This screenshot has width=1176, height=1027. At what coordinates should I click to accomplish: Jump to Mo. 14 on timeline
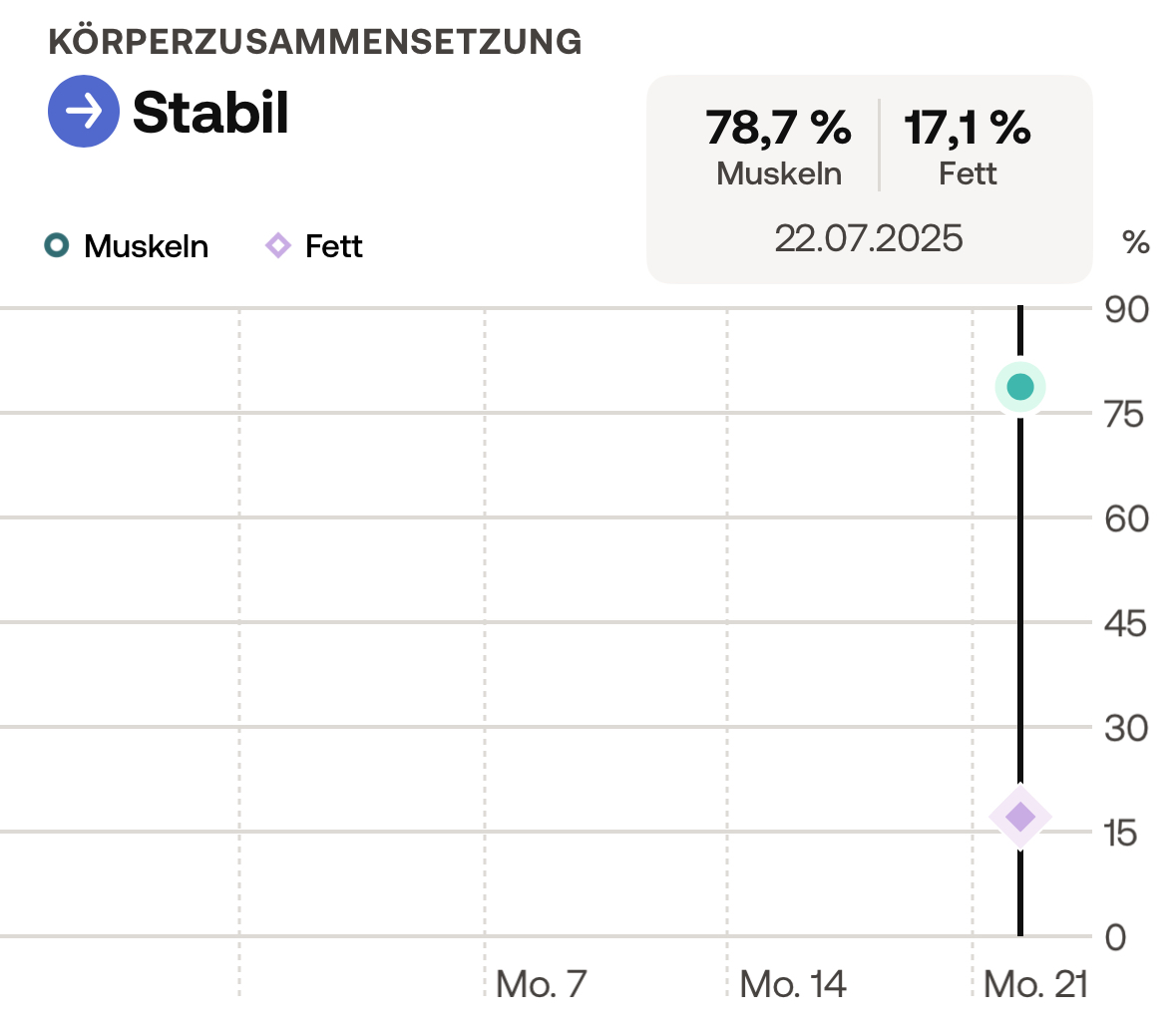(793, 983)
